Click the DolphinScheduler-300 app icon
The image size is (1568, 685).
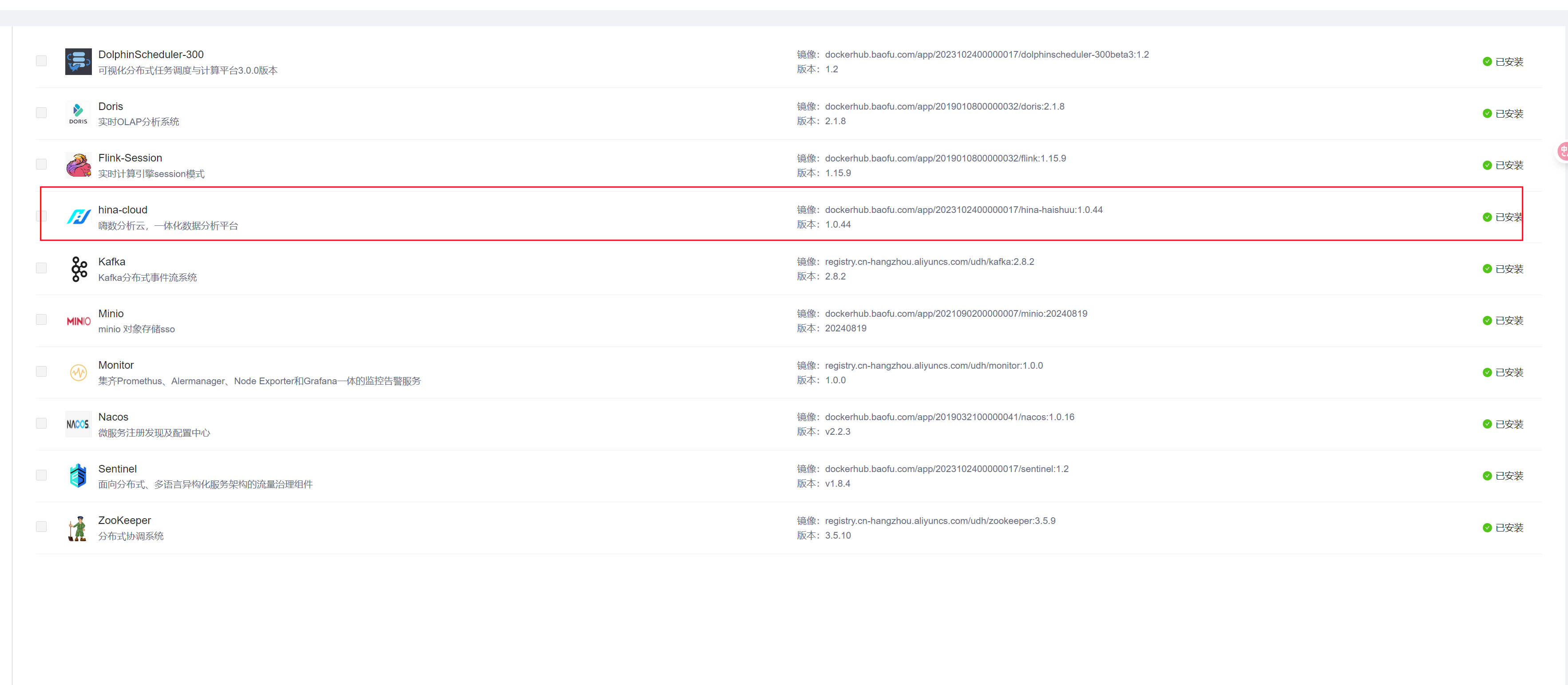tap(78, 61)
